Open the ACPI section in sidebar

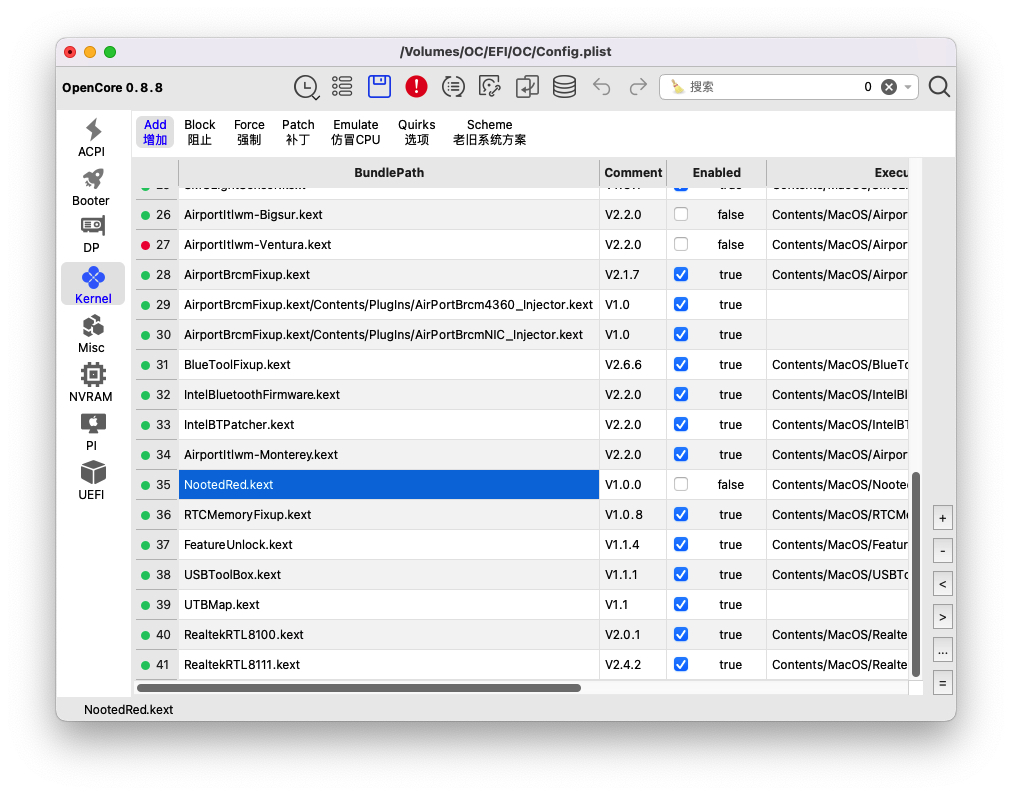coord(92,137)
